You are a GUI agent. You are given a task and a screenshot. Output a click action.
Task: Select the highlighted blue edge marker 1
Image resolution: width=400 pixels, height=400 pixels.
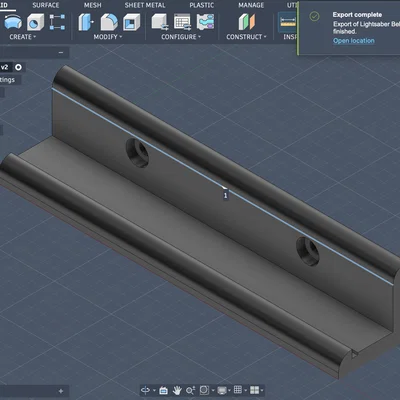[225, 195]
